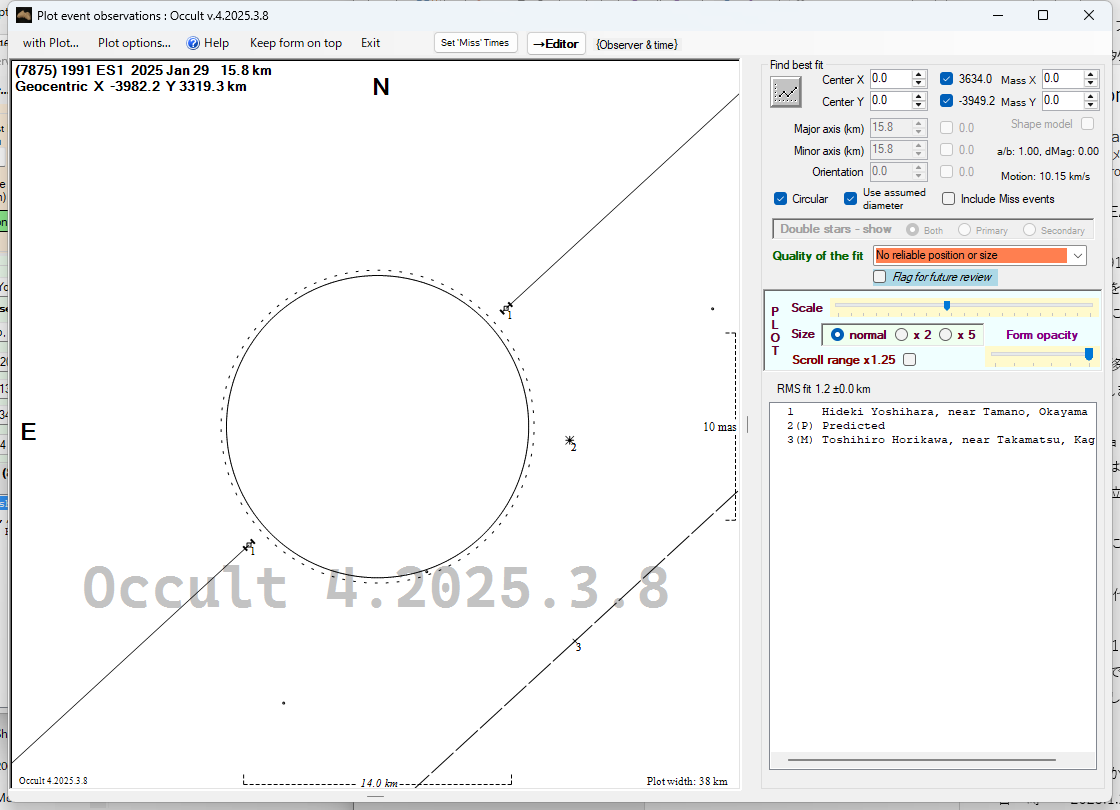Open the 'Plot options...' menu
The image size is (1120, 810).
point(134,43)
